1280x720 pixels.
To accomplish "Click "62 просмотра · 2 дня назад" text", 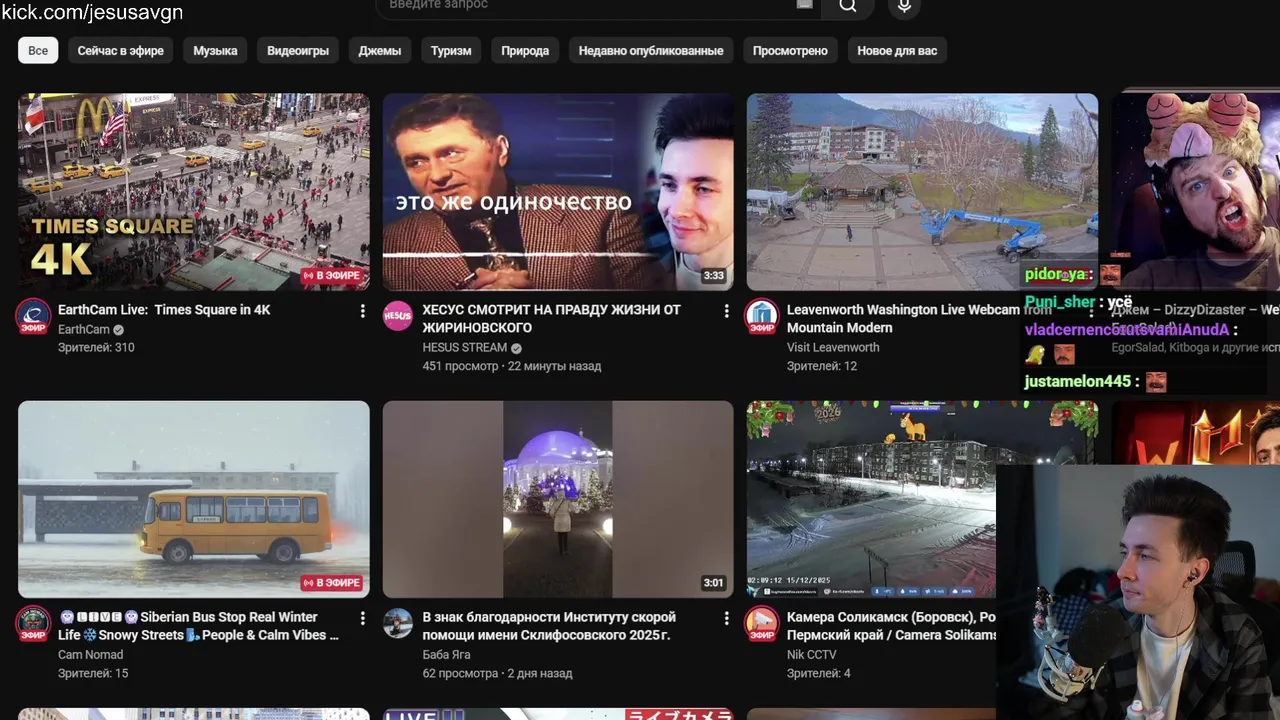I will [497, 673].
